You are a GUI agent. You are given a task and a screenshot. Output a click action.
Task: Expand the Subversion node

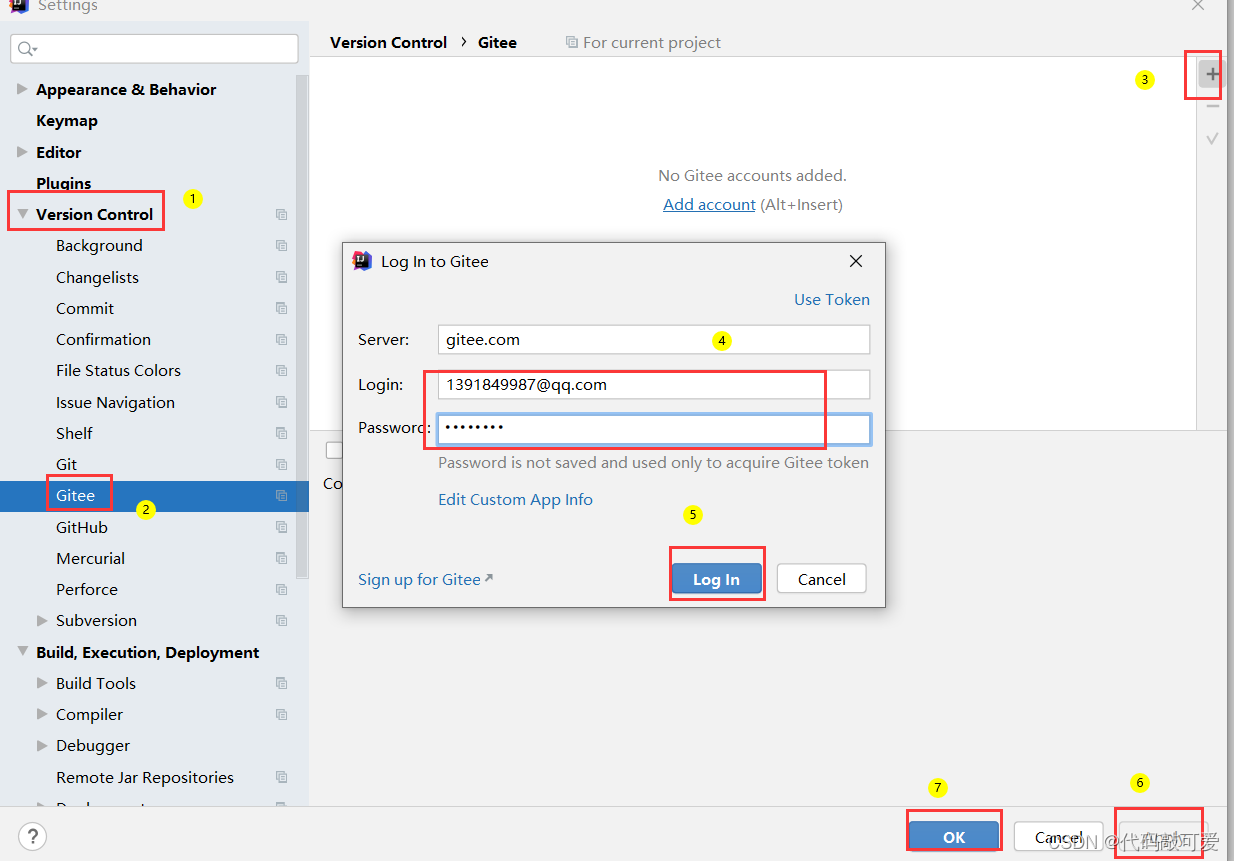coord(42,621)
